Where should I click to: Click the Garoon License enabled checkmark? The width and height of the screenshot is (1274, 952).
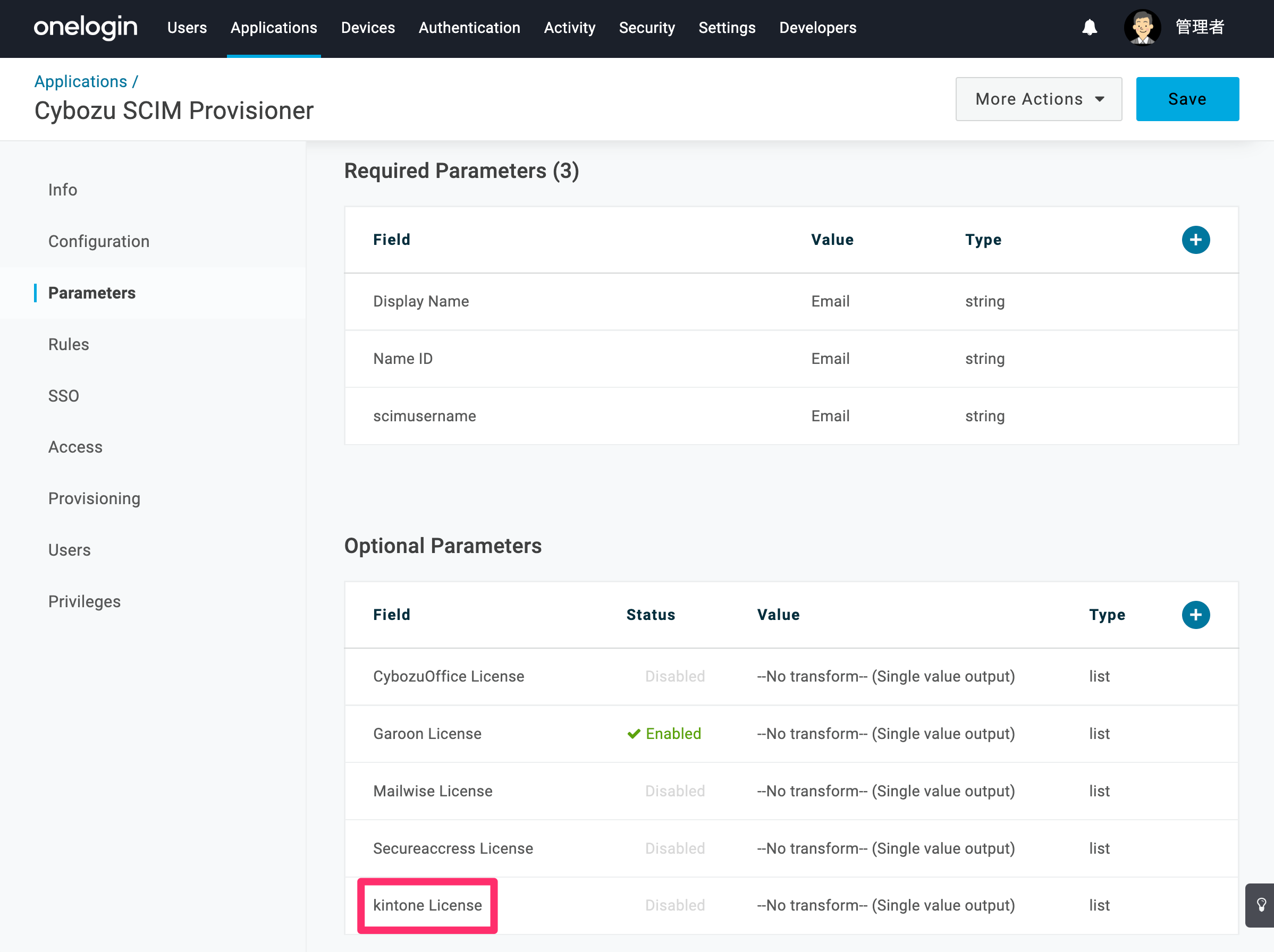click(634, 733)
